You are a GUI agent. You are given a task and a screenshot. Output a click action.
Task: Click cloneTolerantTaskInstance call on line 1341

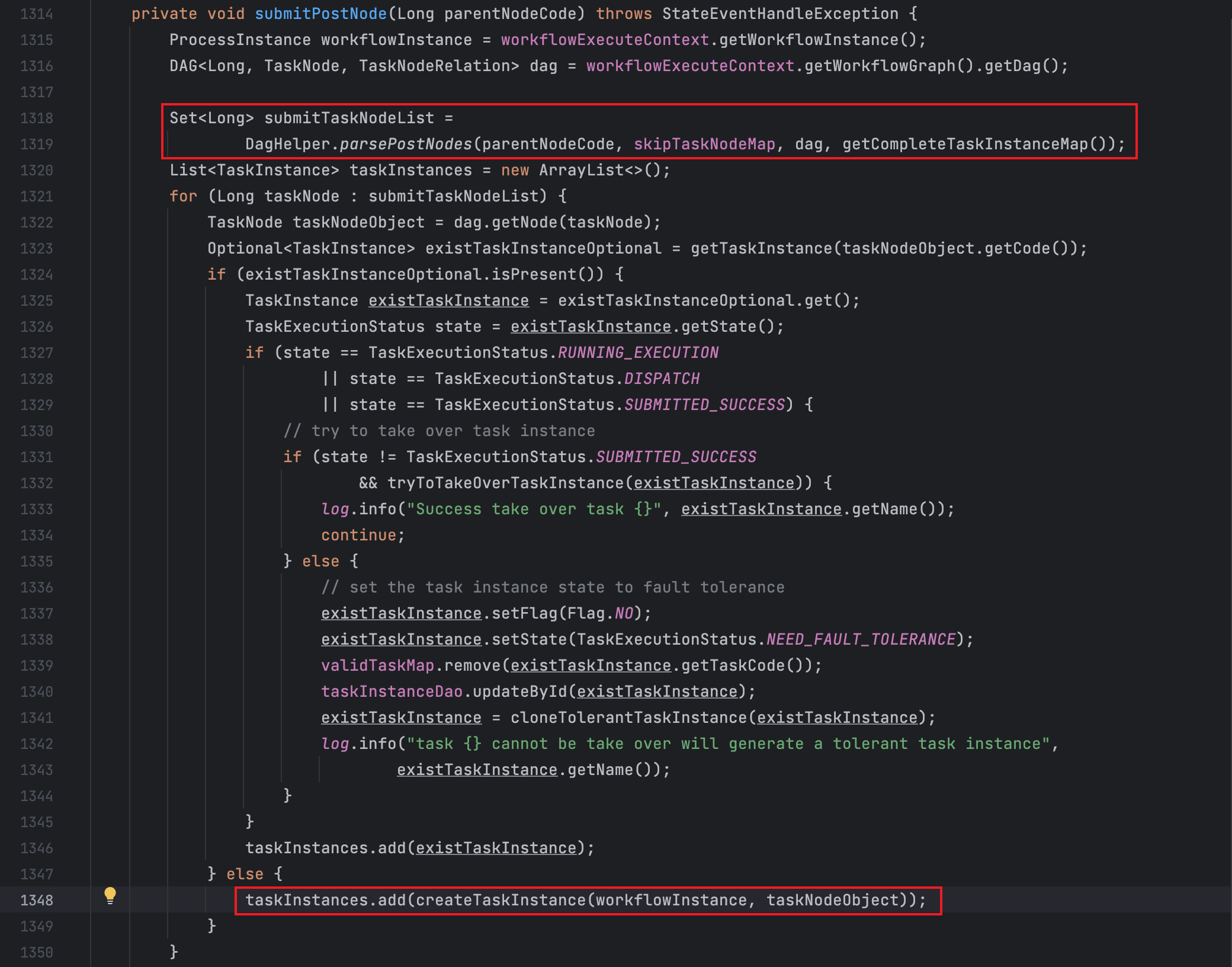coord(628,718)
